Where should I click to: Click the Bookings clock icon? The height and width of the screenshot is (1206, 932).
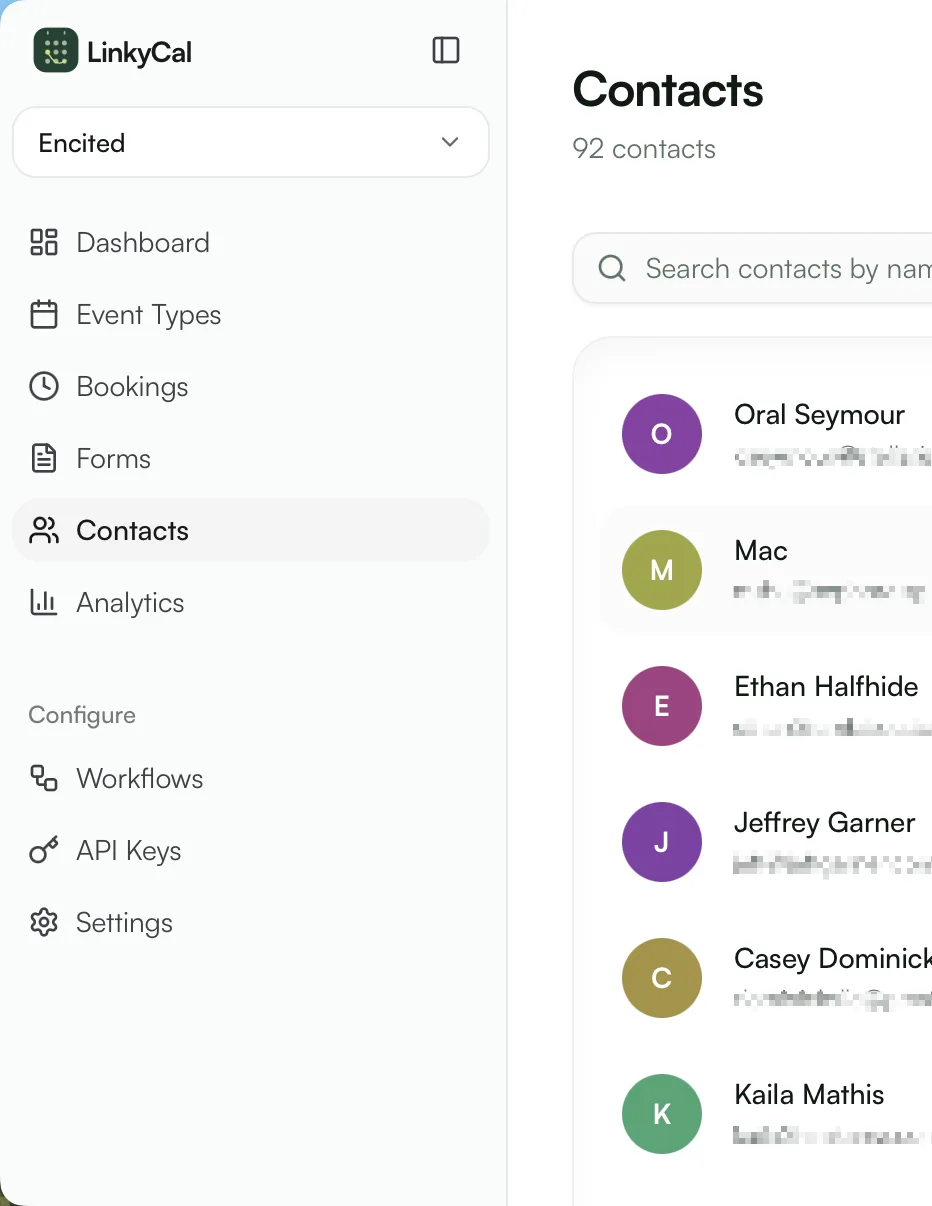[x=44, y=386]
